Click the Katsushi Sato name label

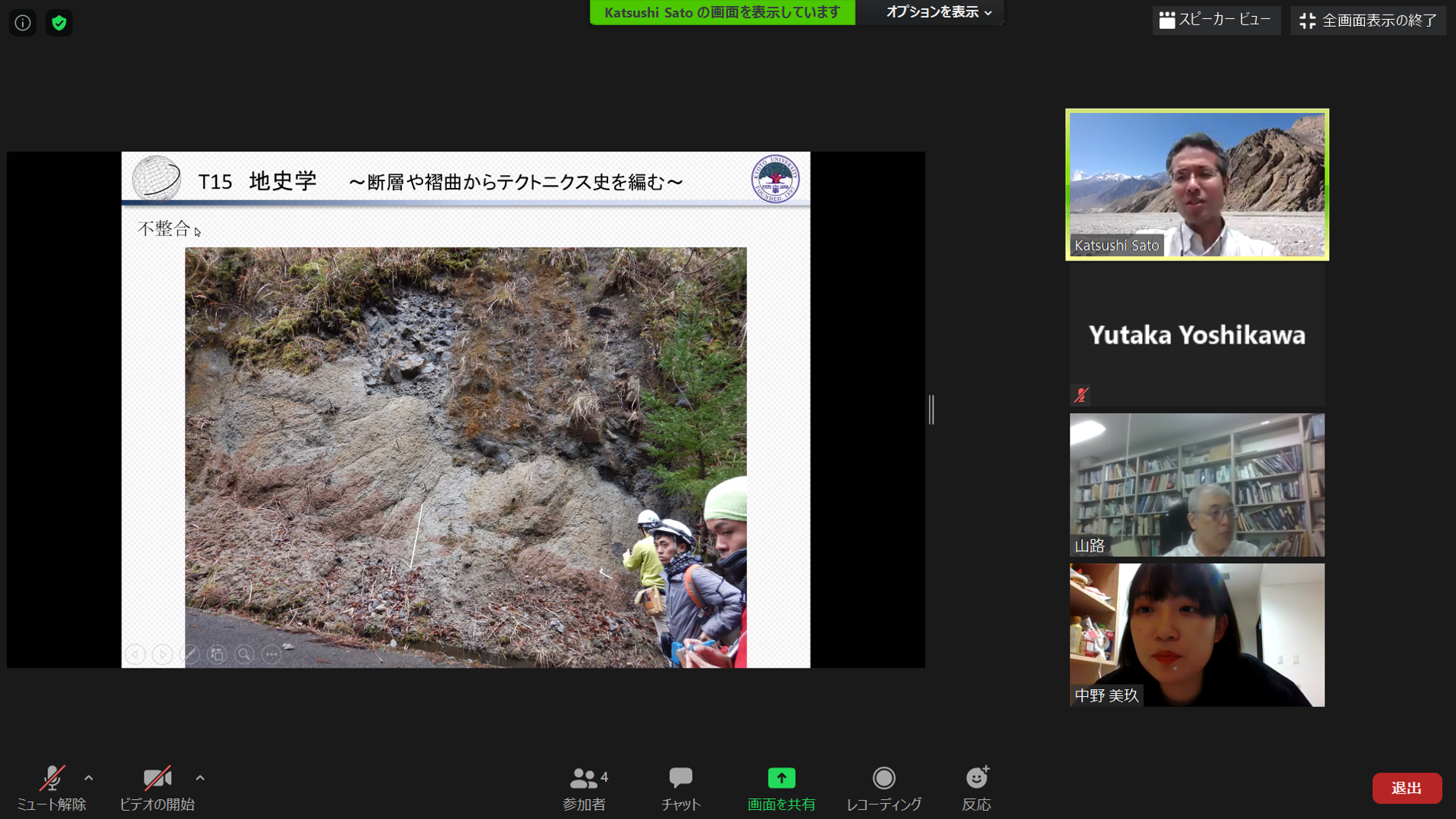(1117, 245)
